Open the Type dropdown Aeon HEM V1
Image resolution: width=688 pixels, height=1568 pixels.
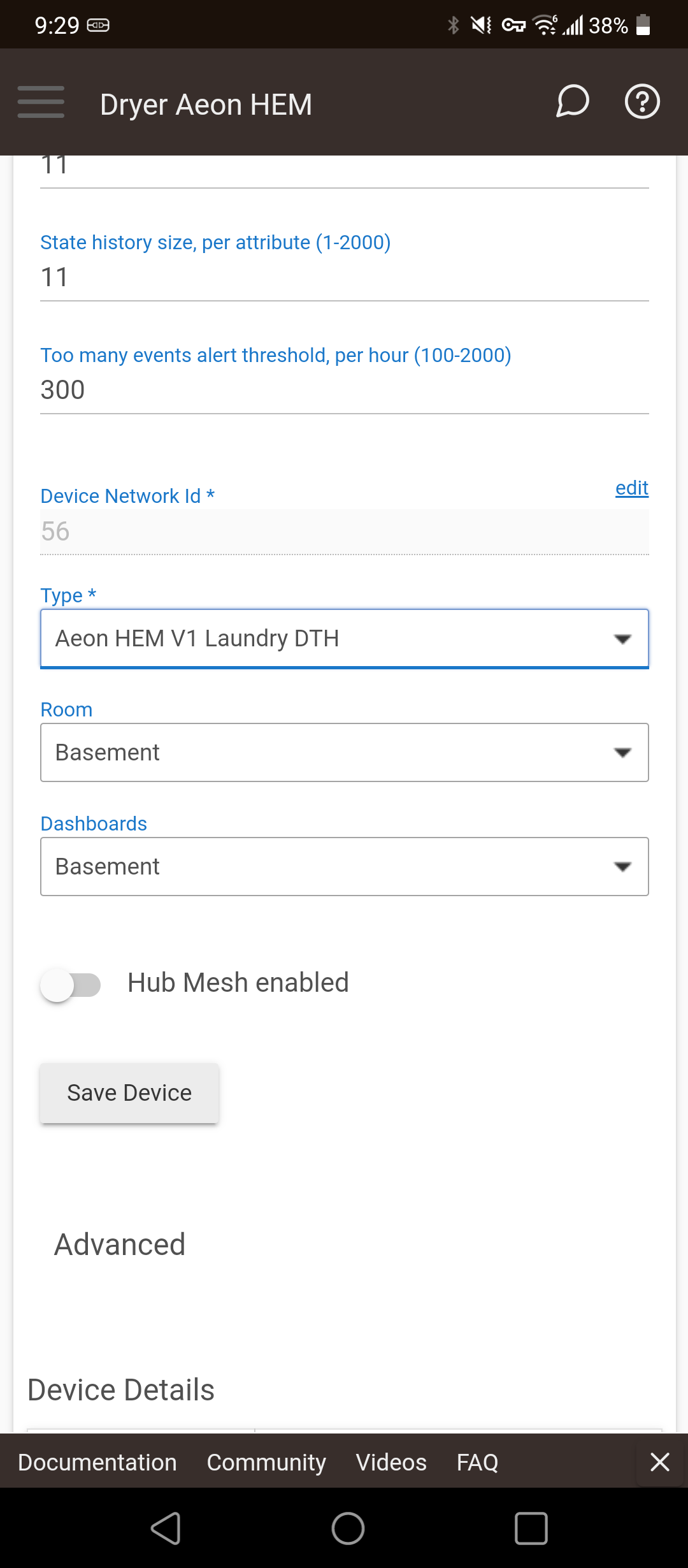point(345,639)
